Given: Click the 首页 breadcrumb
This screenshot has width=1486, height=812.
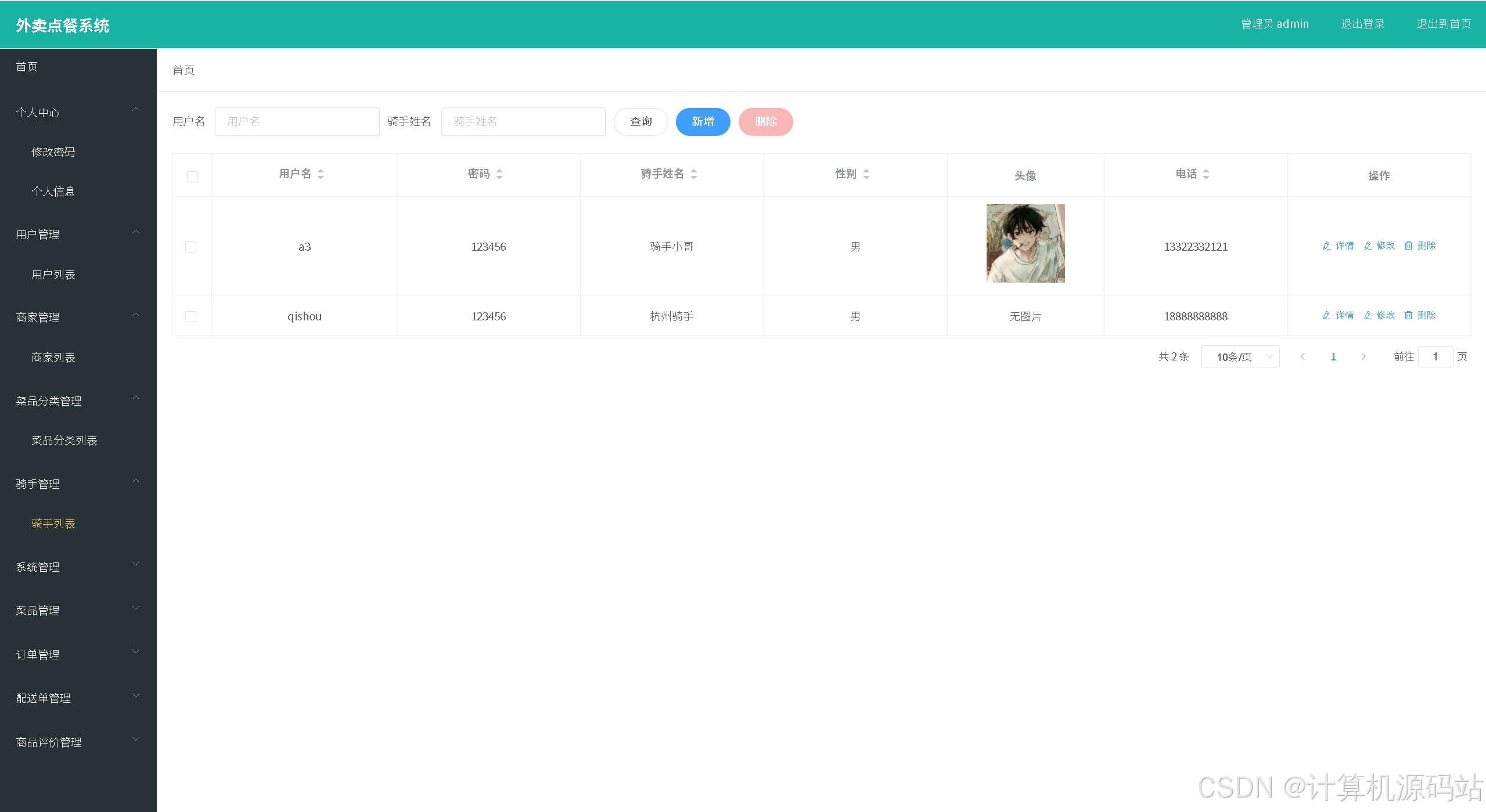Looking at the screenshot, I should [x=183, y=70].
